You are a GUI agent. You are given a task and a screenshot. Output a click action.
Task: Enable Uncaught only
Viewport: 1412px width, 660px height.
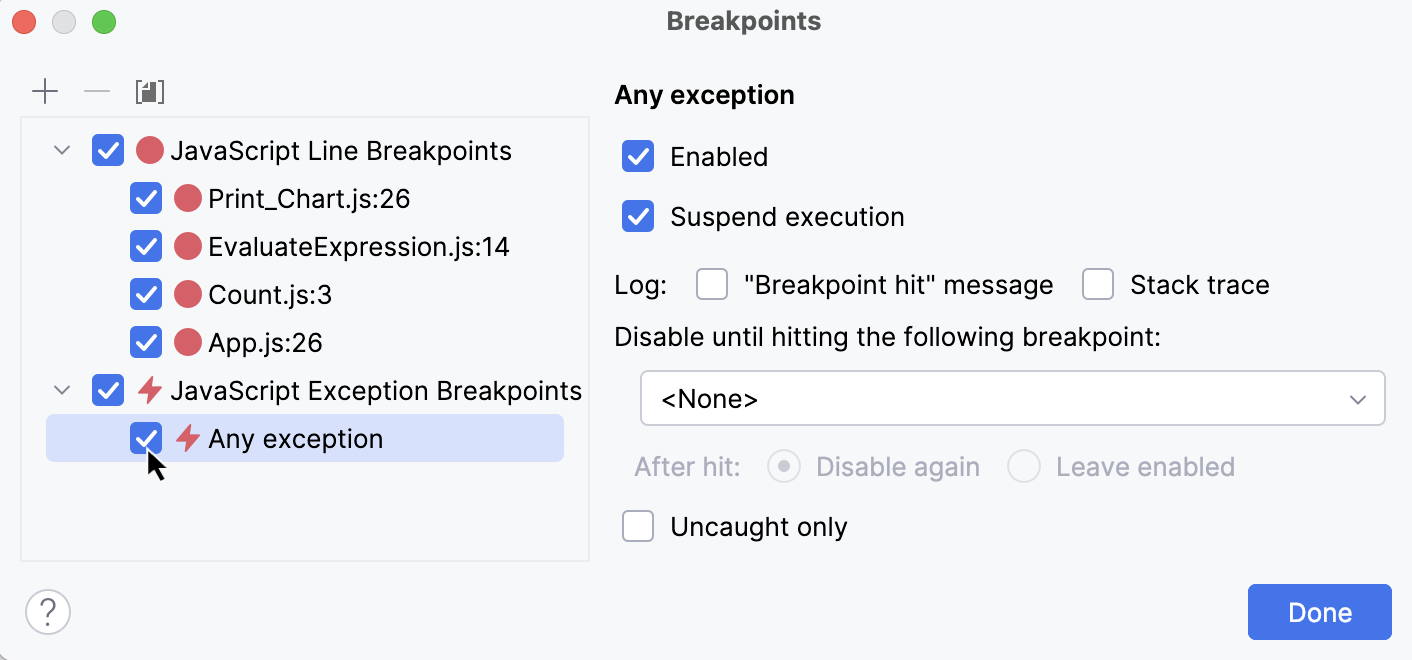point(637,526)
